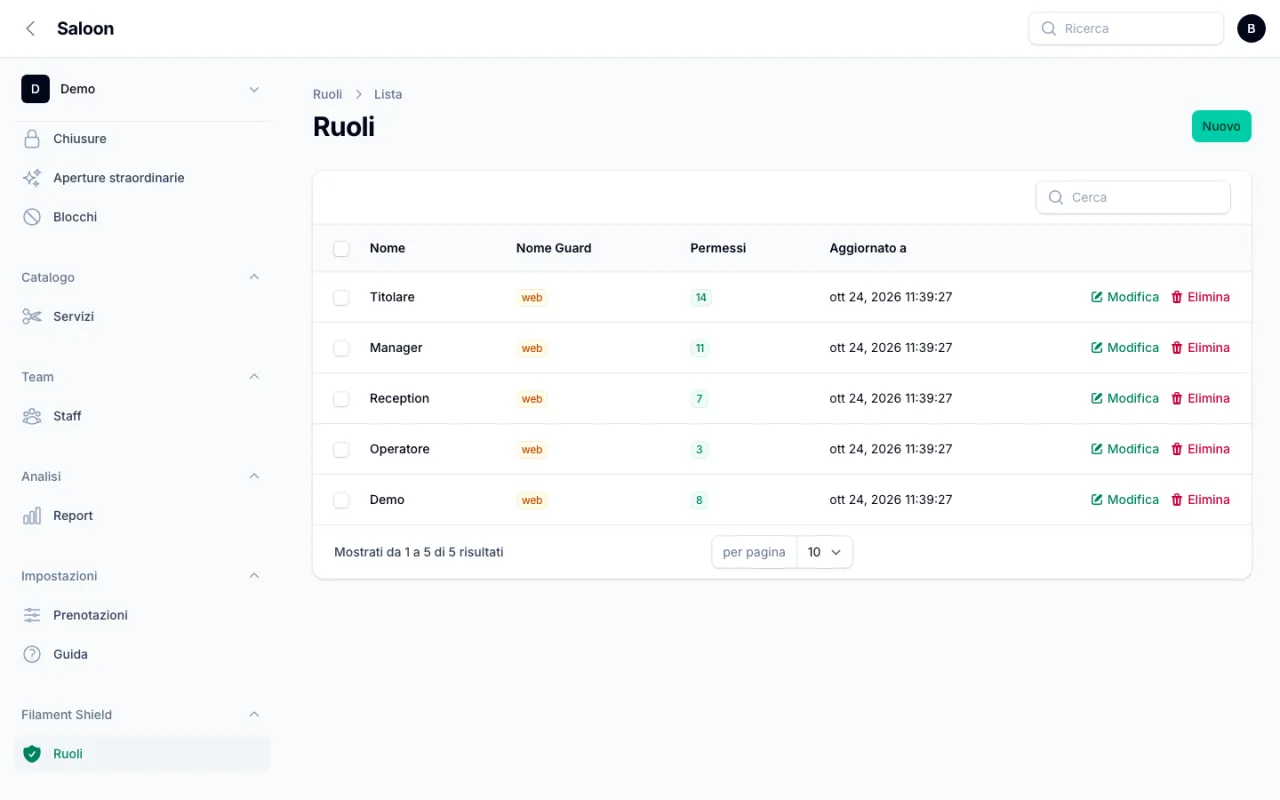The image size is (1280, 800).
Task: Click the Blocchi prohibited icon
Action: pos(32,217)
